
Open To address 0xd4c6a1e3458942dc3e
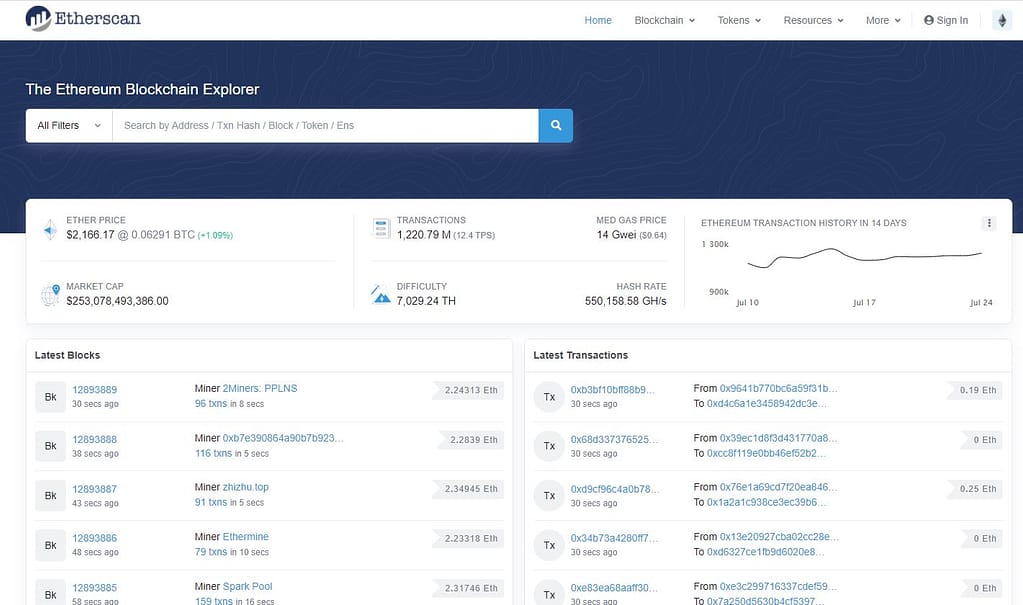767,403
